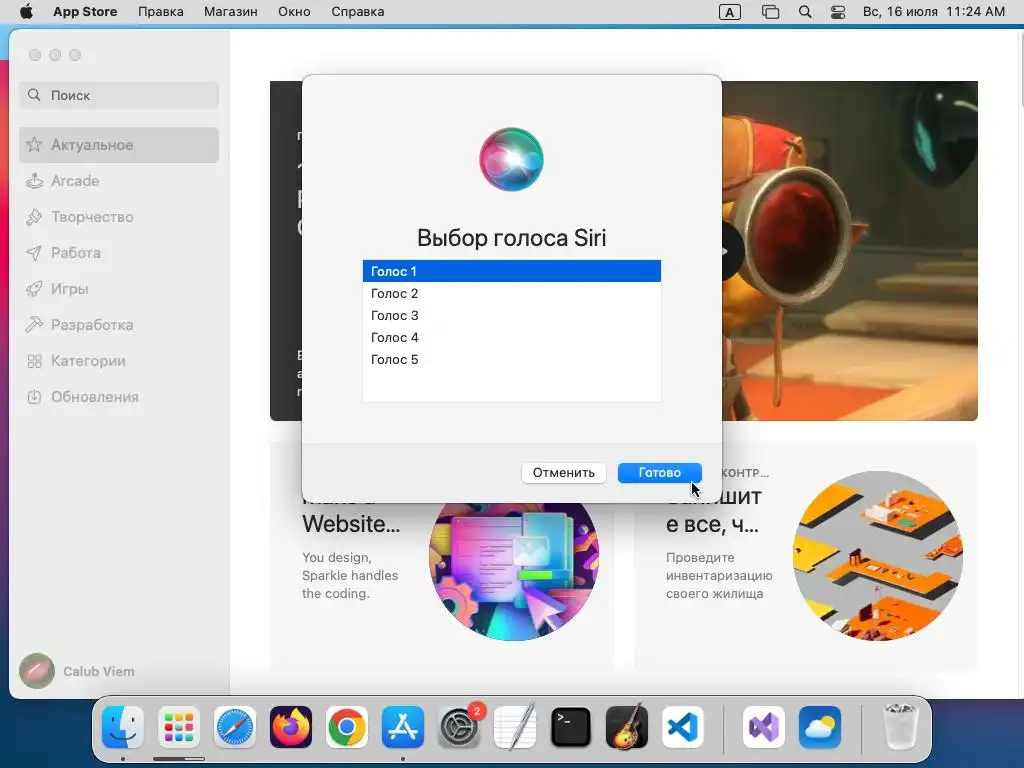Image resolution: width=1024 pixels, height=768 pixels.
Task: Open the Справка menu
Action: click(357, 12)
